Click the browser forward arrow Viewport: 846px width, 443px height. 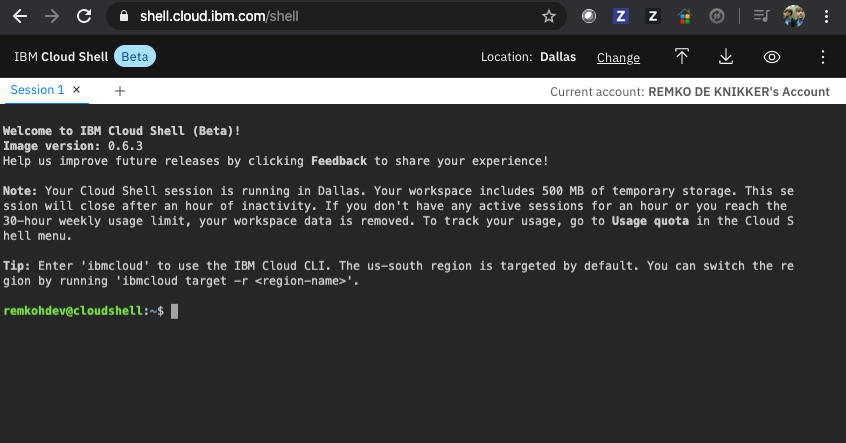coord(52,16)
